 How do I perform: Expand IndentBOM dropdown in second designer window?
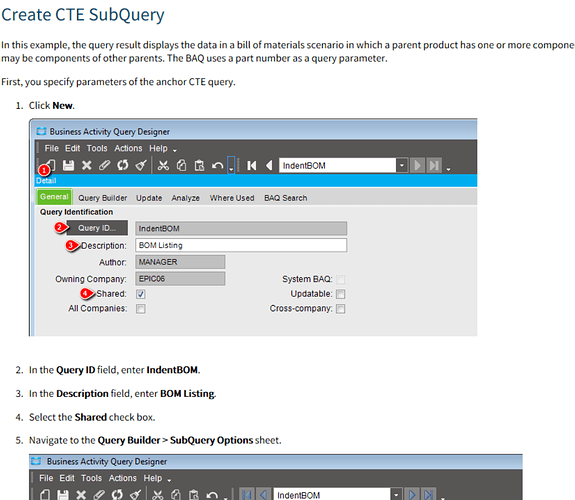(x=396, y=495)
